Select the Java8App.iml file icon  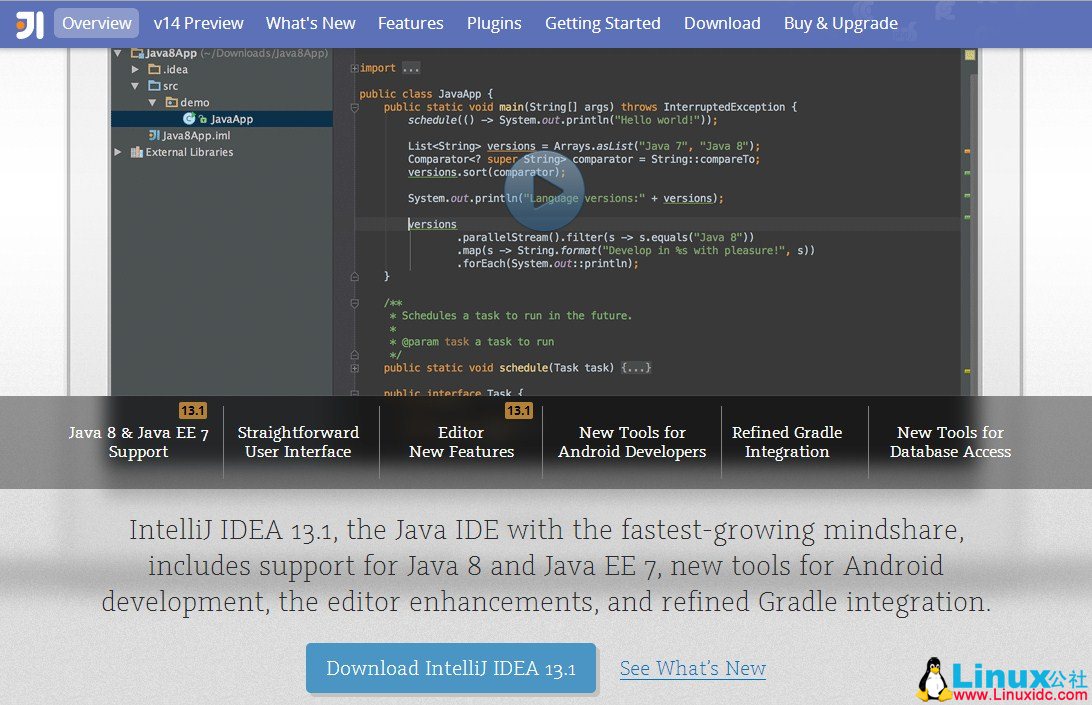click(x=152, y=135)
